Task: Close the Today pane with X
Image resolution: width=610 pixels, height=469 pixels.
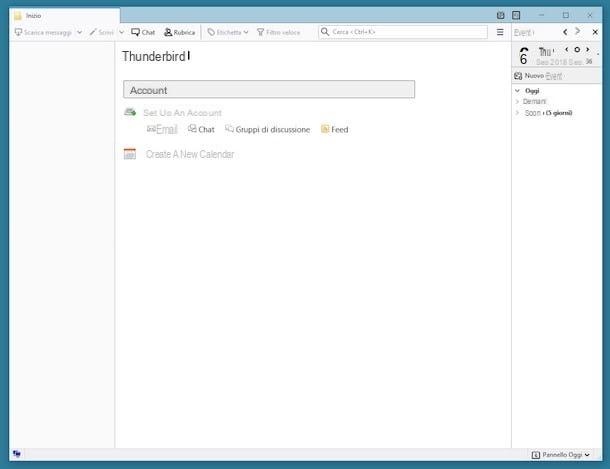Action: [595, 32]
